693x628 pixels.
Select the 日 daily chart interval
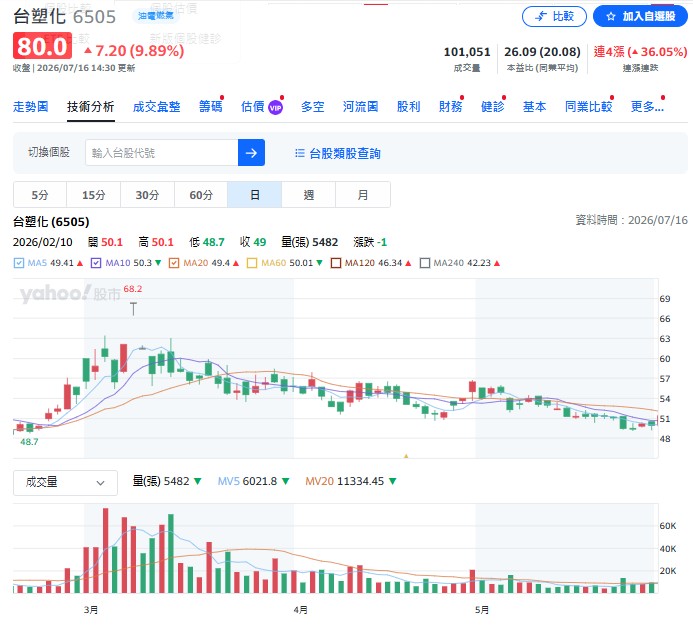coord(255,194)
